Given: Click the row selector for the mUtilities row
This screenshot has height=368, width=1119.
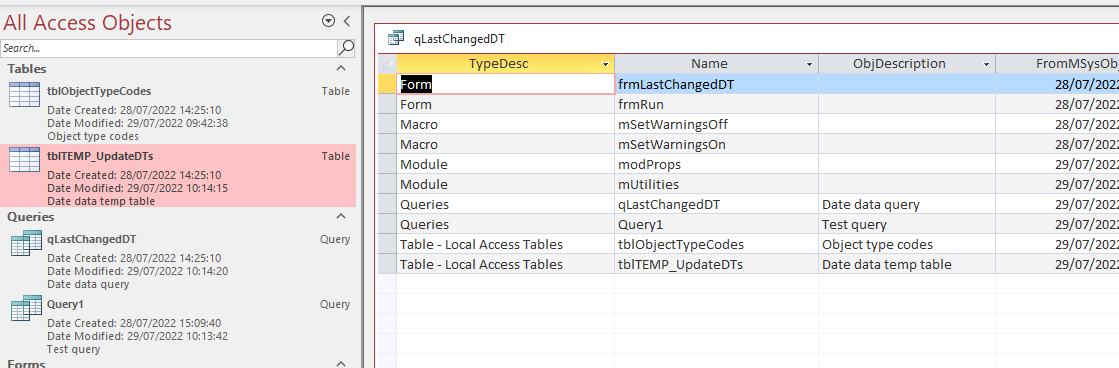Looking at the screenshot, I should click(386, 184).
